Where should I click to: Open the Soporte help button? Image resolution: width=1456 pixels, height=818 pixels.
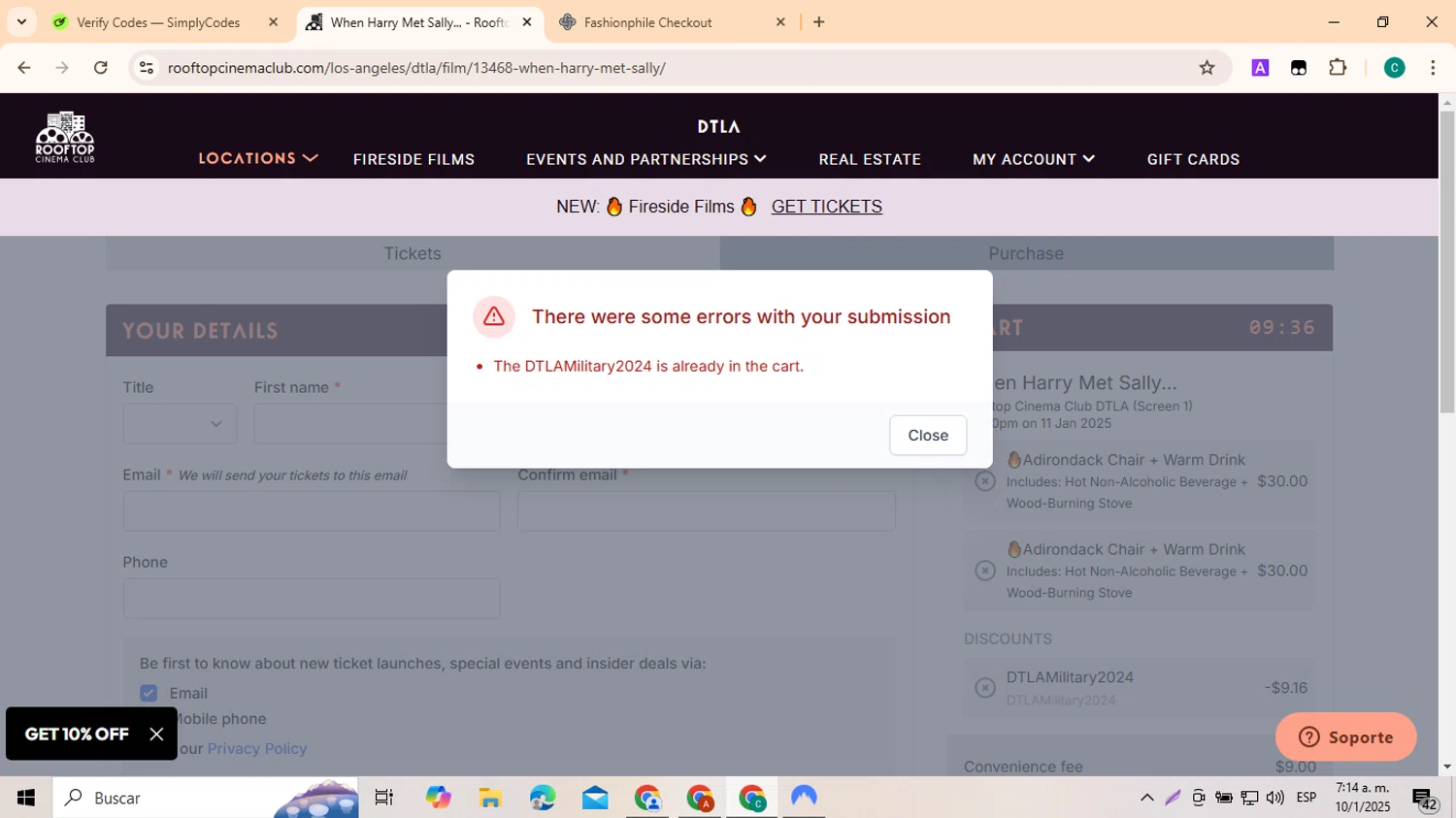[x=1345, y=737]
